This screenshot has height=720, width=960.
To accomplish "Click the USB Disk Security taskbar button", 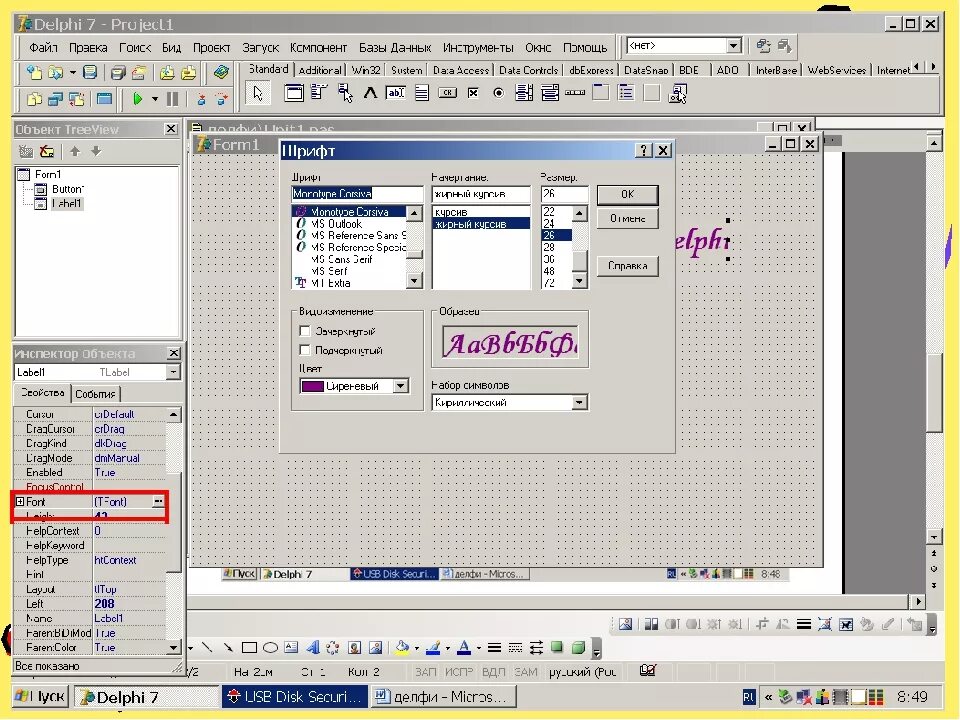I will [295, 697].
